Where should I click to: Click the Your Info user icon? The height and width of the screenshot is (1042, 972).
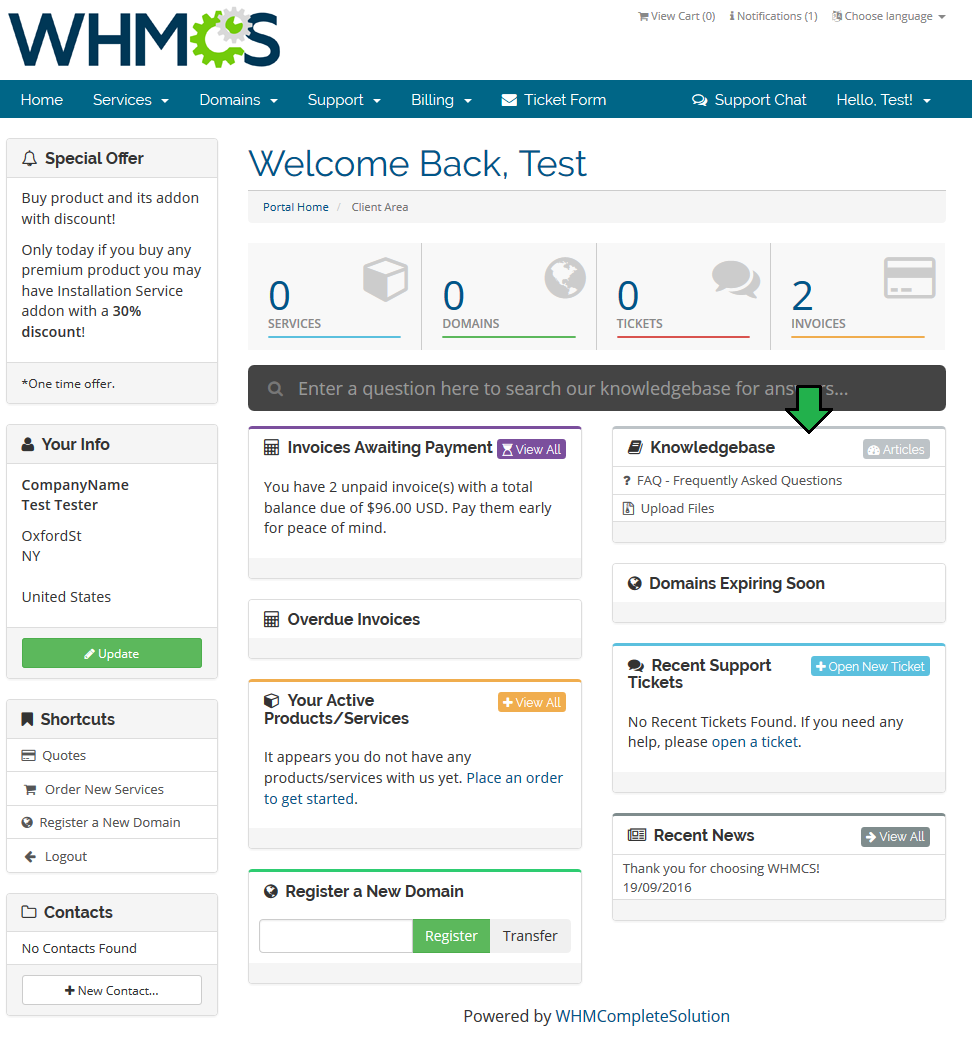pos(28,444)
